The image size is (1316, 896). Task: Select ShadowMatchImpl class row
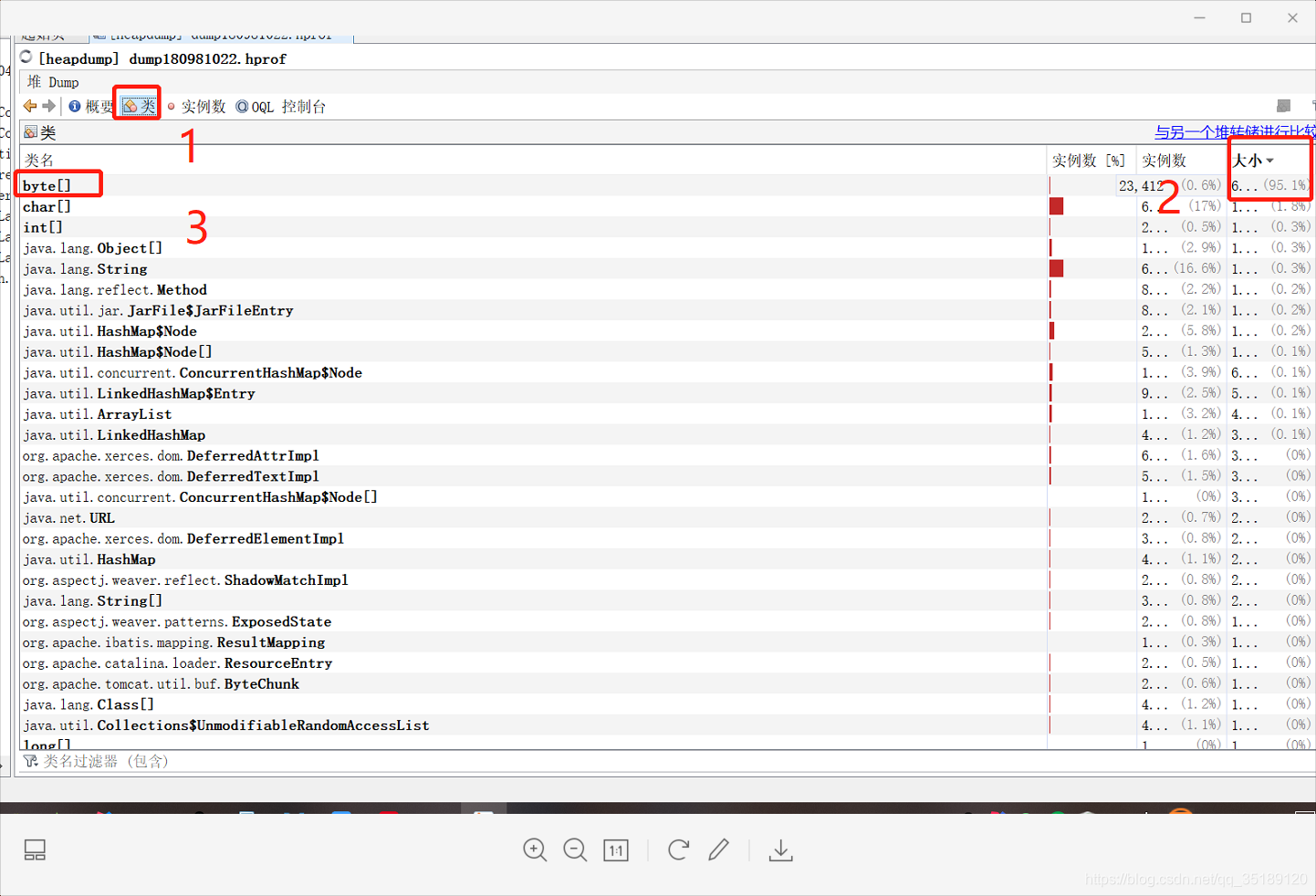coord(666,580)
